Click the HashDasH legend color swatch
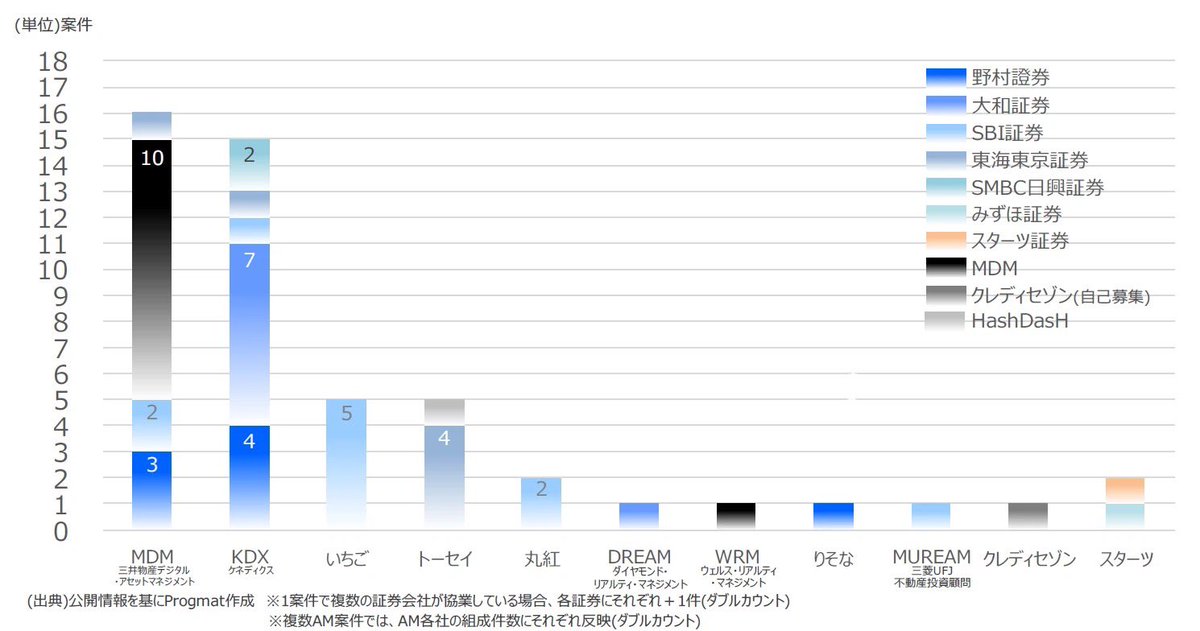Screen dimensions: 1200x631 [x=945, y=321]
